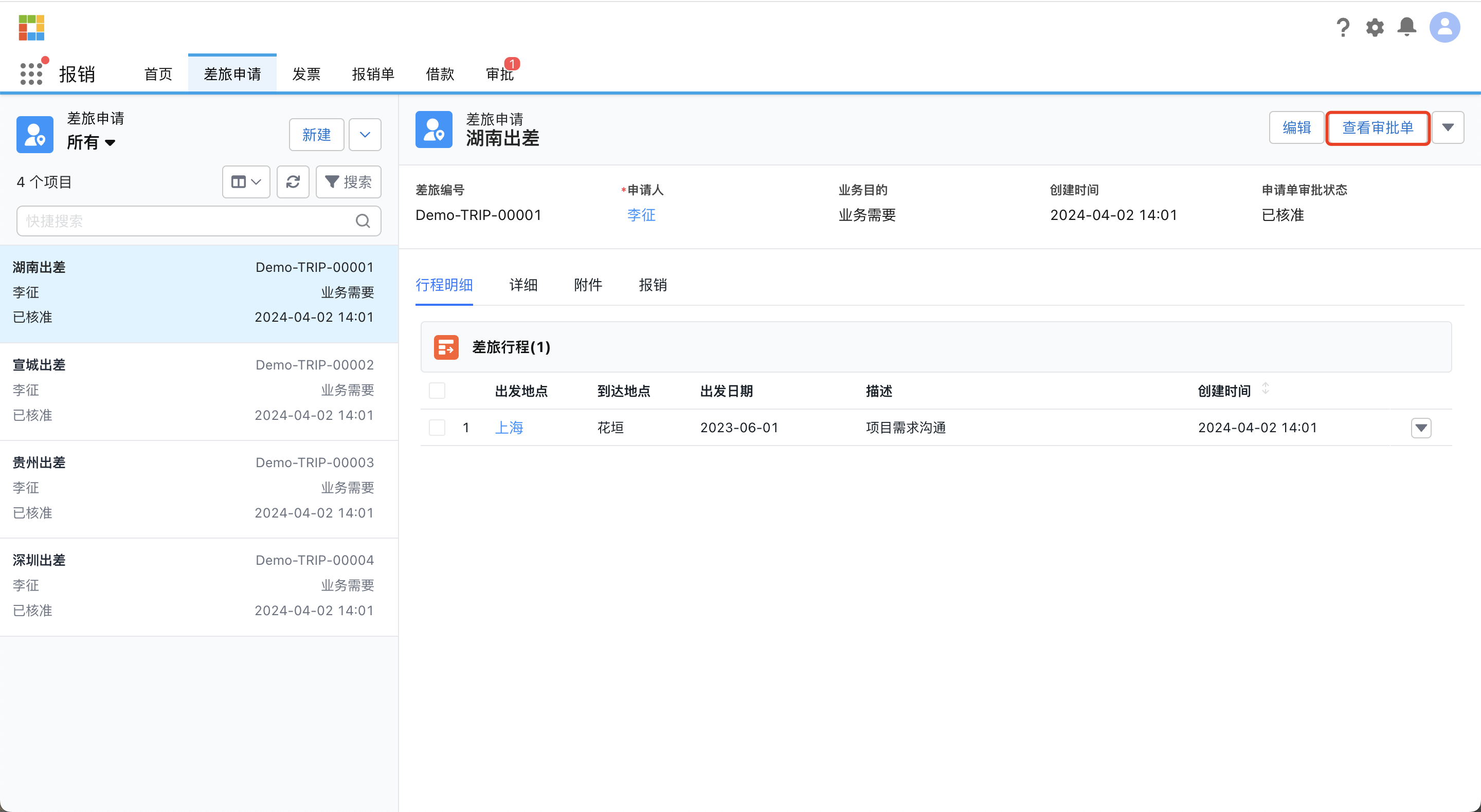1481x812 pixels.
Task: Open applicant 李征 profile link
Action: point(641,215)
